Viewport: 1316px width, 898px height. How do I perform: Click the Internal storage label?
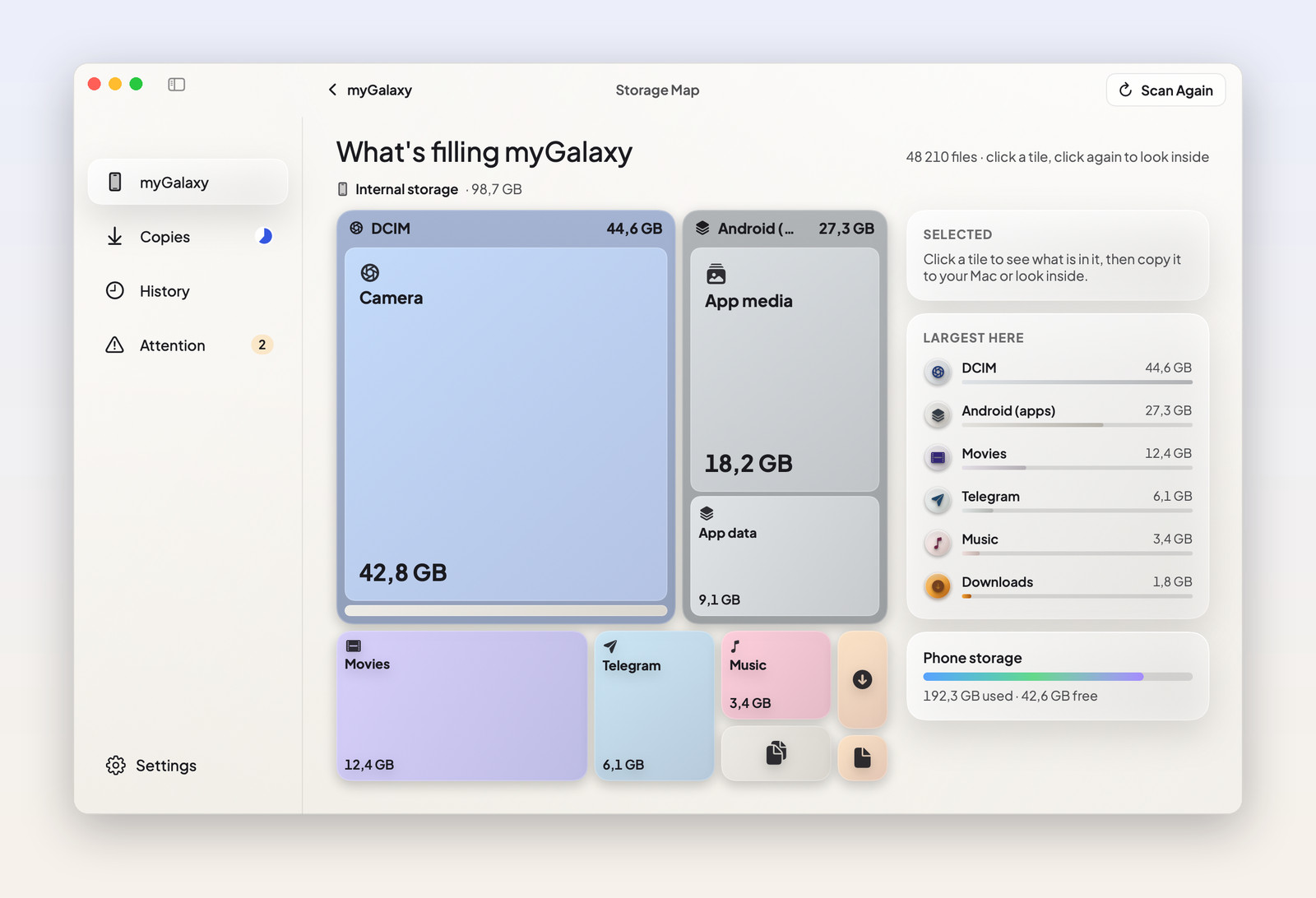coord(406,189)
